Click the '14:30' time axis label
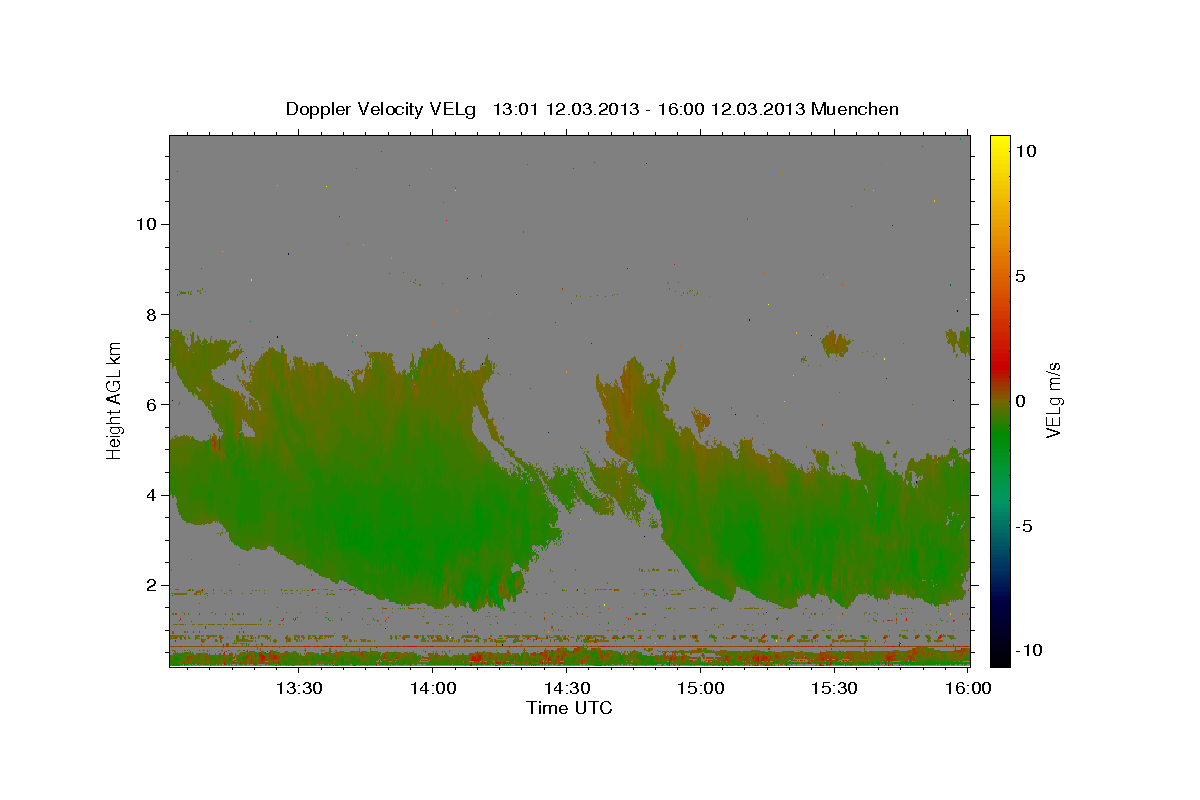The width and height of the screenshot is (1200, 800). coord(567,688)
